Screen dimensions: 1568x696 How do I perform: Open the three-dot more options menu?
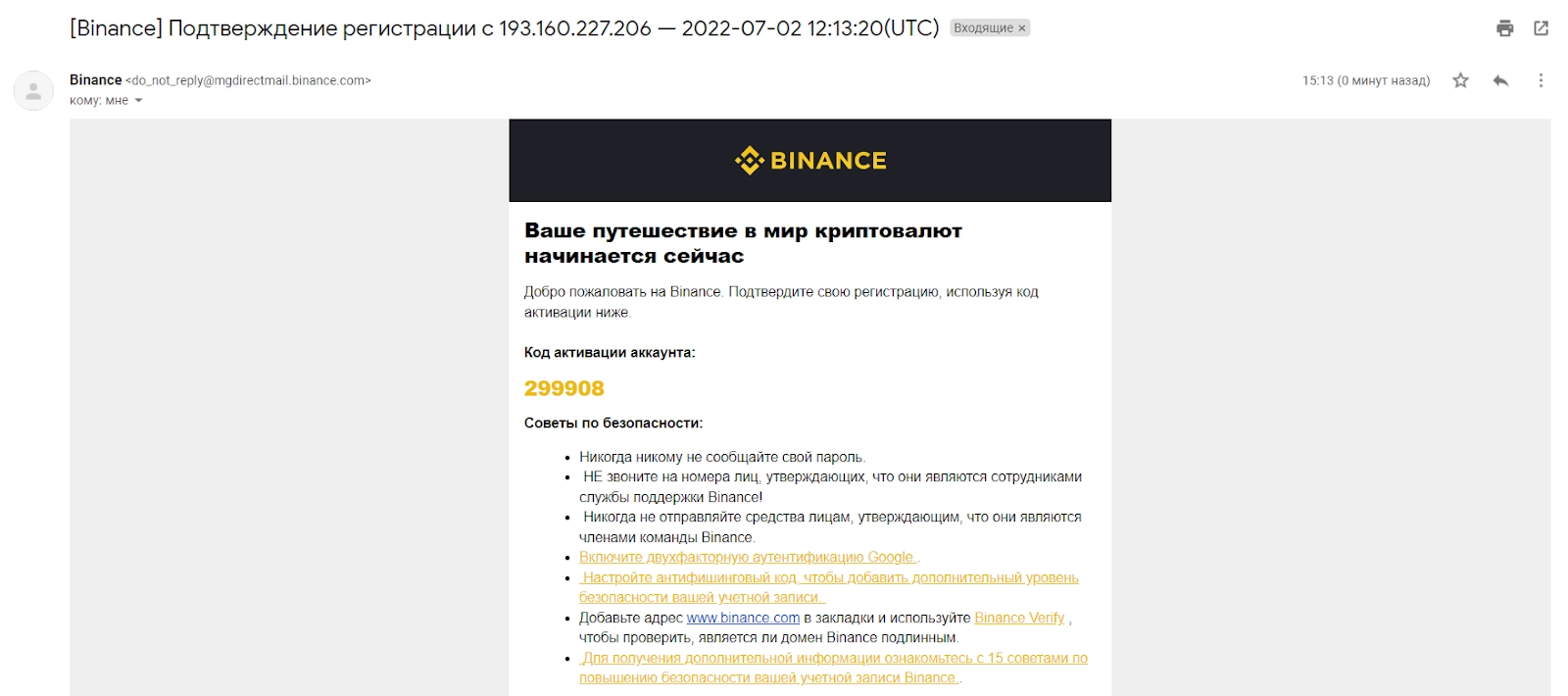click(1541, 80)
